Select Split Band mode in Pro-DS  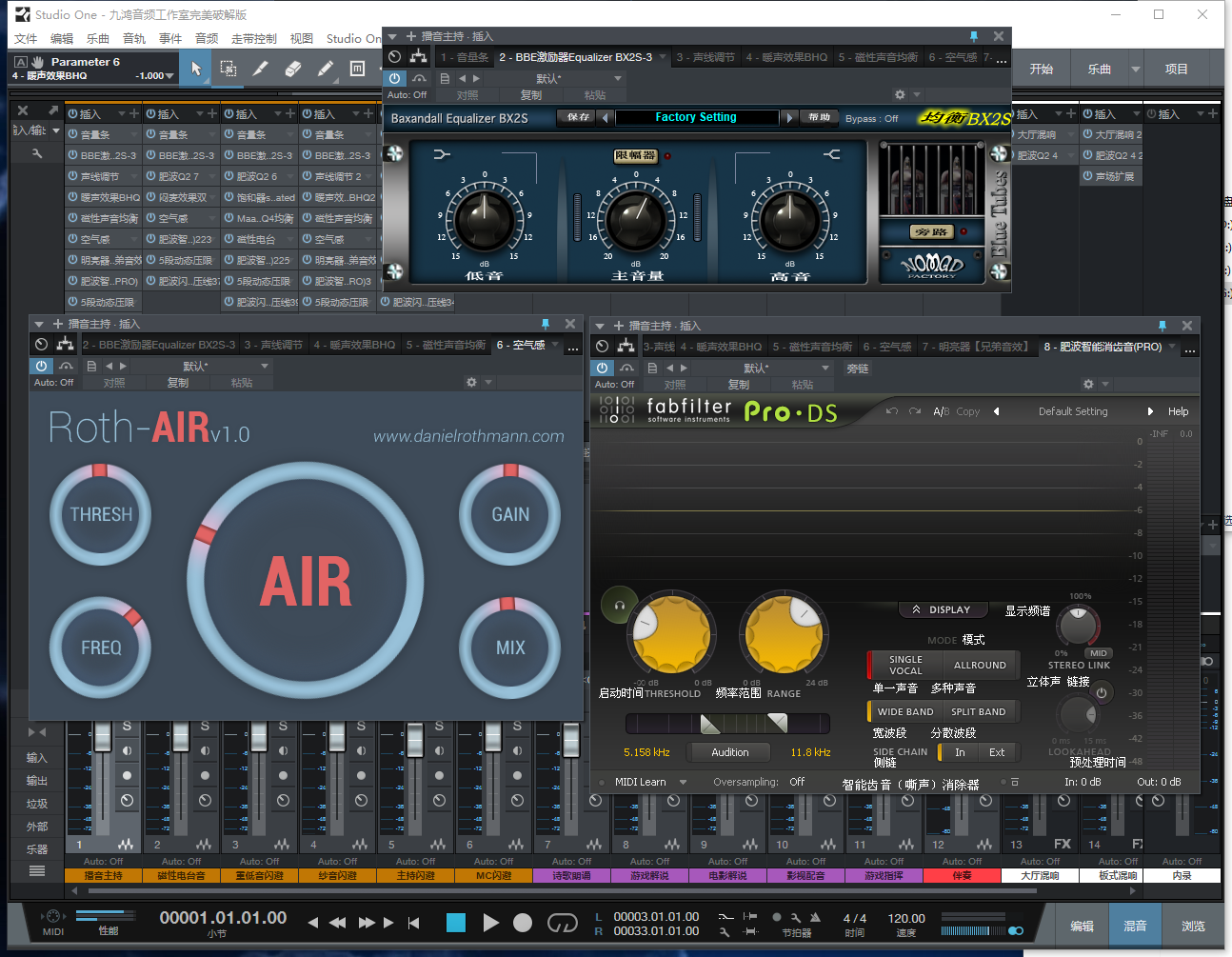point(978,712)
